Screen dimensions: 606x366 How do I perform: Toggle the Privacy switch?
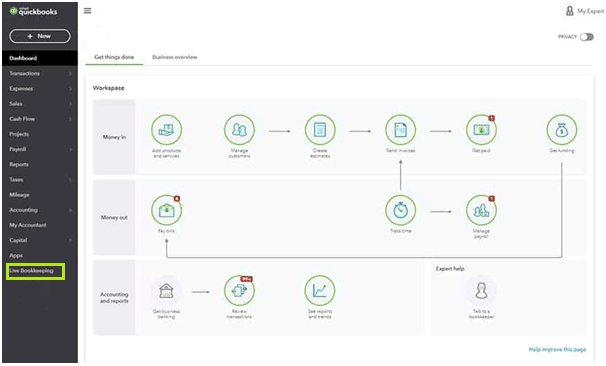(587, 37)
